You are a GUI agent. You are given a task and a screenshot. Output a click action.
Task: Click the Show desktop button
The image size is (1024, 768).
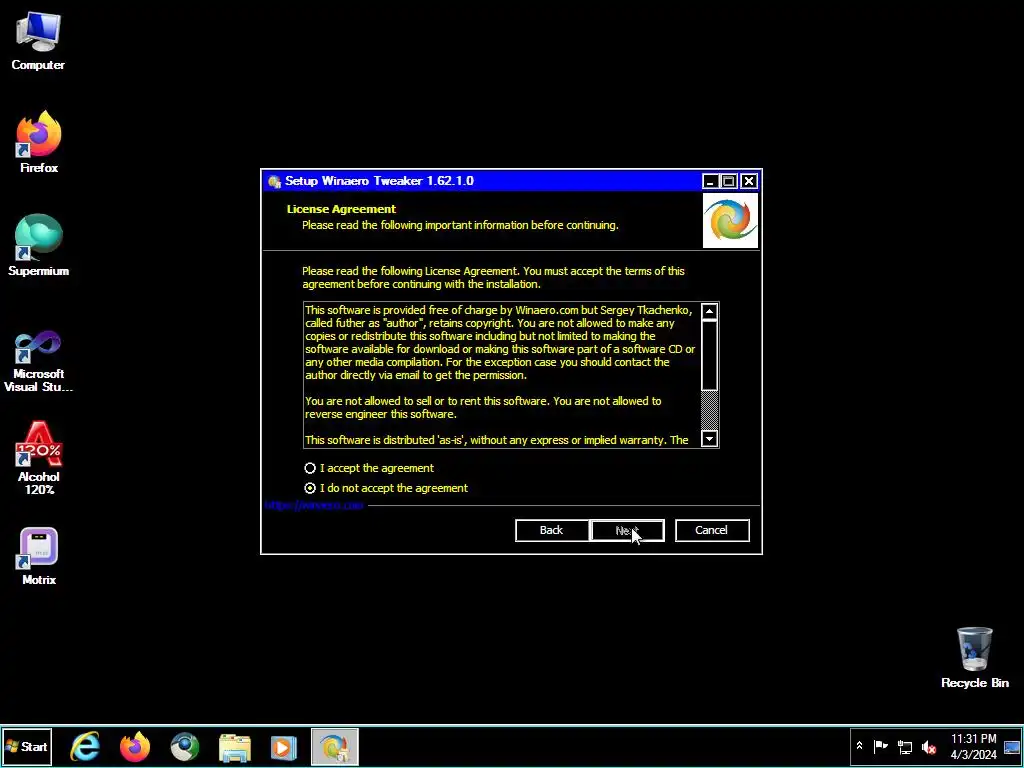point(1012,746)
